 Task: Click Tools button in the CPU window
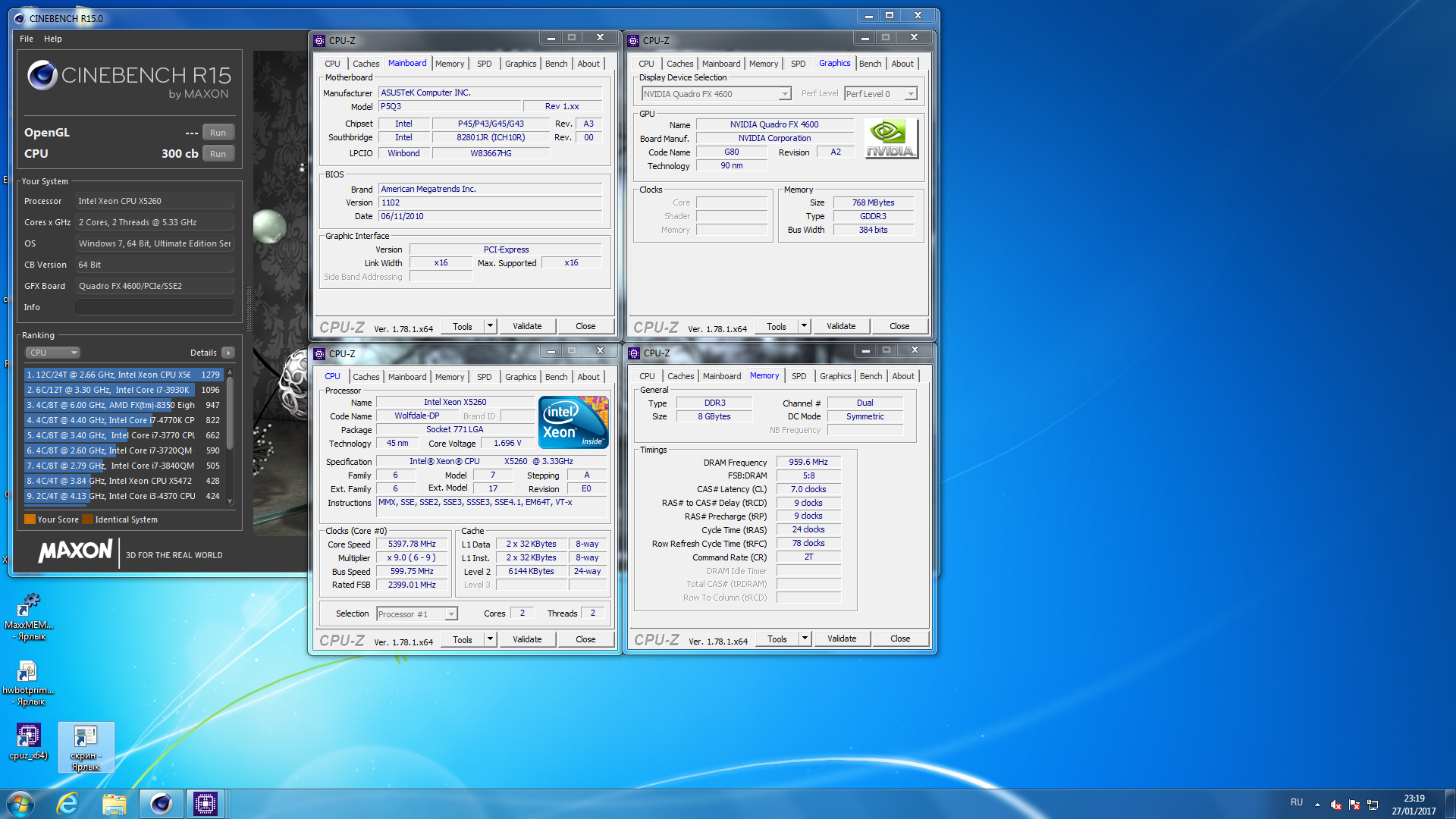pyautogui.click(x=463, y=639)
